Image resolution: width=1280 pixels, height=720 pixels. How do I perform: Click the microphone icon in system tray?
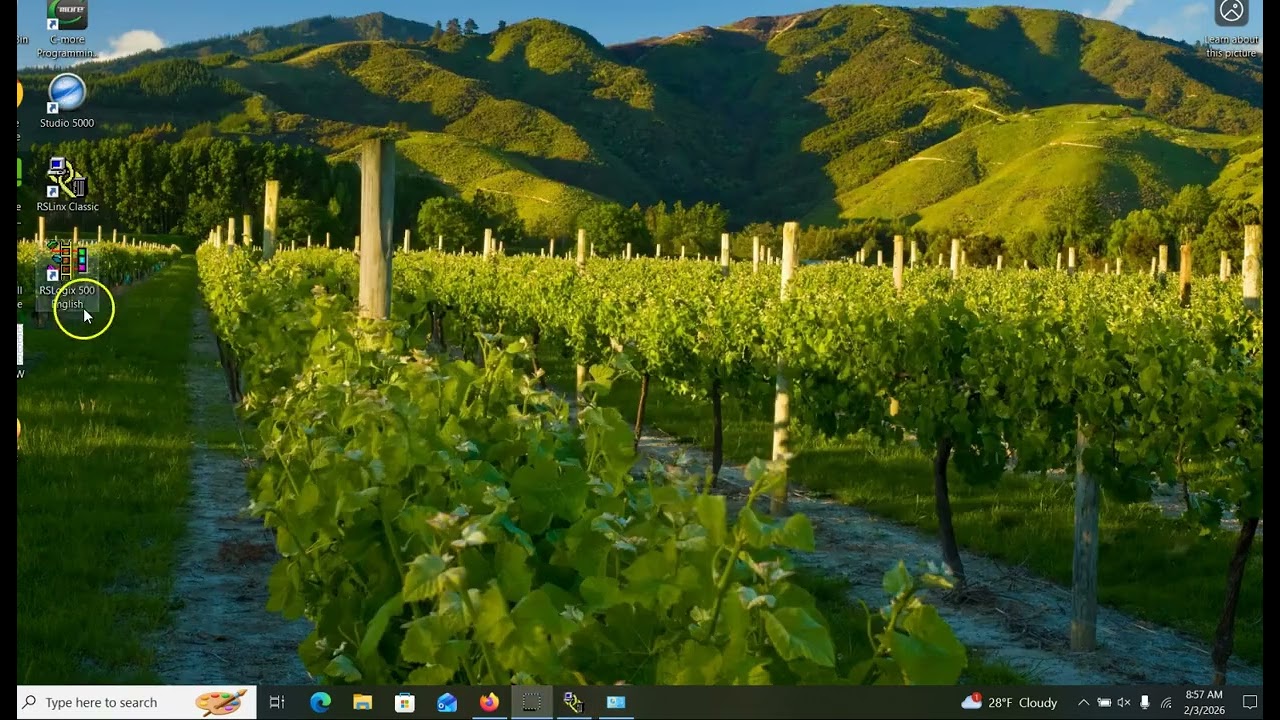pos(1145,703)
